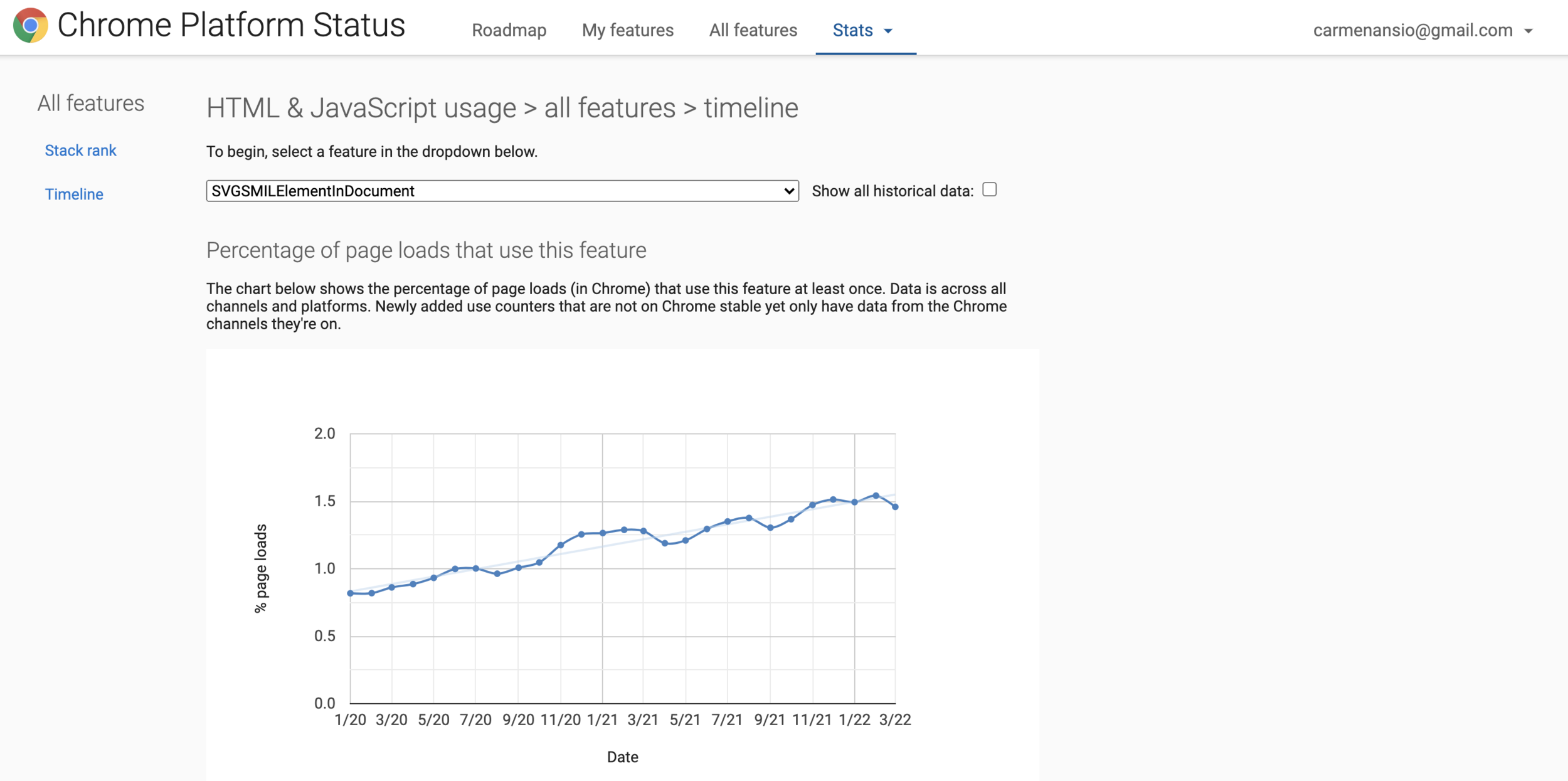Click the All features sidebar heading
Image resolution: width=1568 pixels, height=781 pixels.
coord(90,104)
